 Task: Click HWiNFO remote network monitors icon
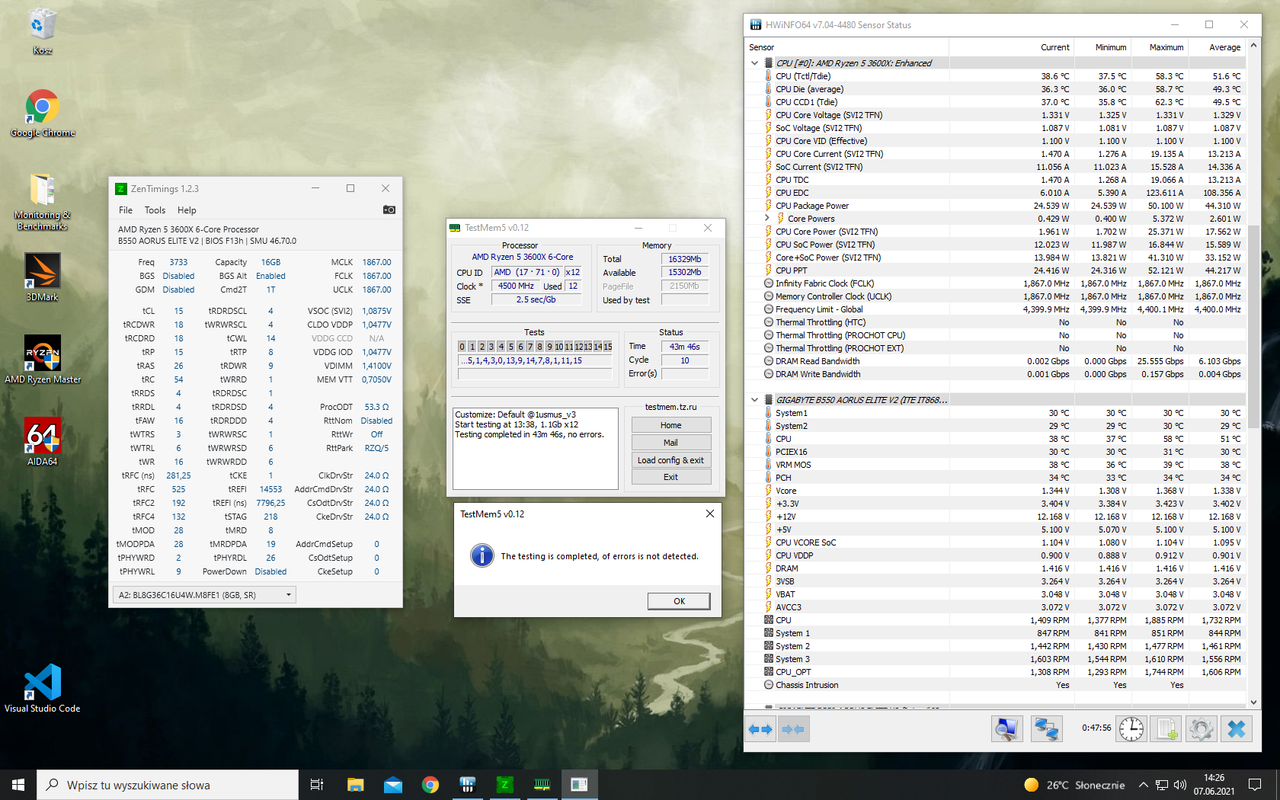(1047, 730)
